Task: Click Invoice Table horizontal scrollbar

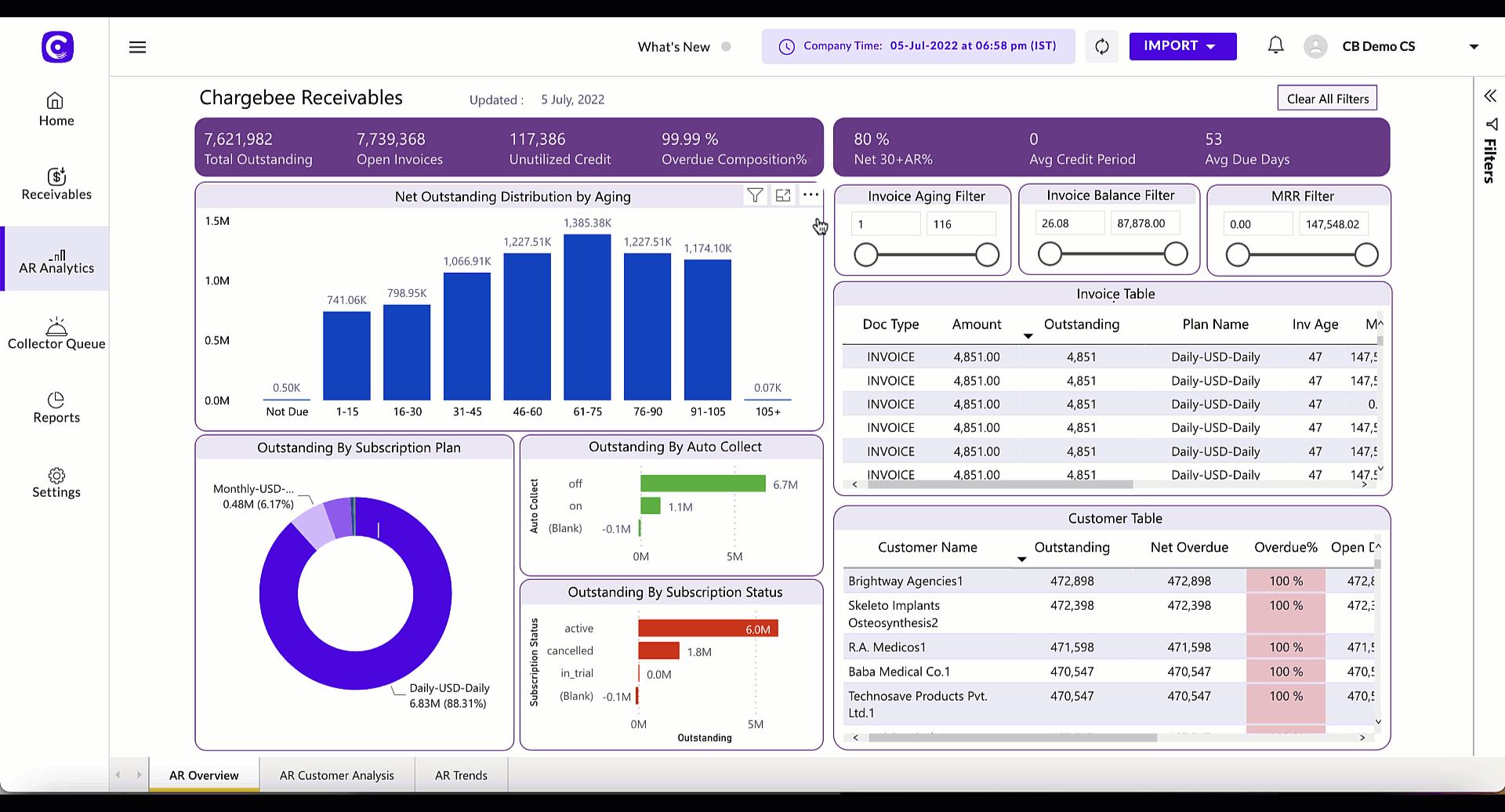Action: 1000,484
